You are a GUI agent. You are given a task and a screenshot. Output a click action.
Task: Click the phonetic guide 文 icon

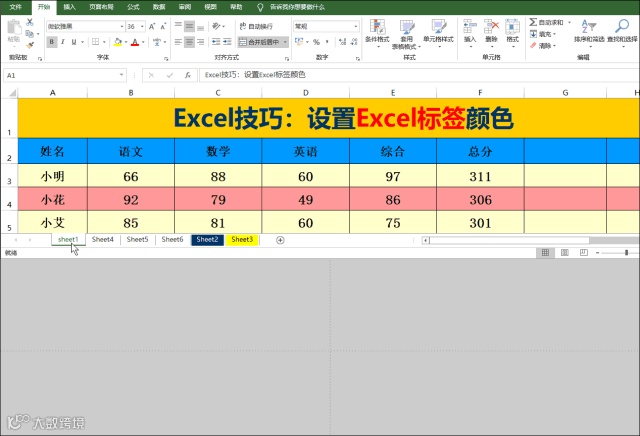(157, 42)
